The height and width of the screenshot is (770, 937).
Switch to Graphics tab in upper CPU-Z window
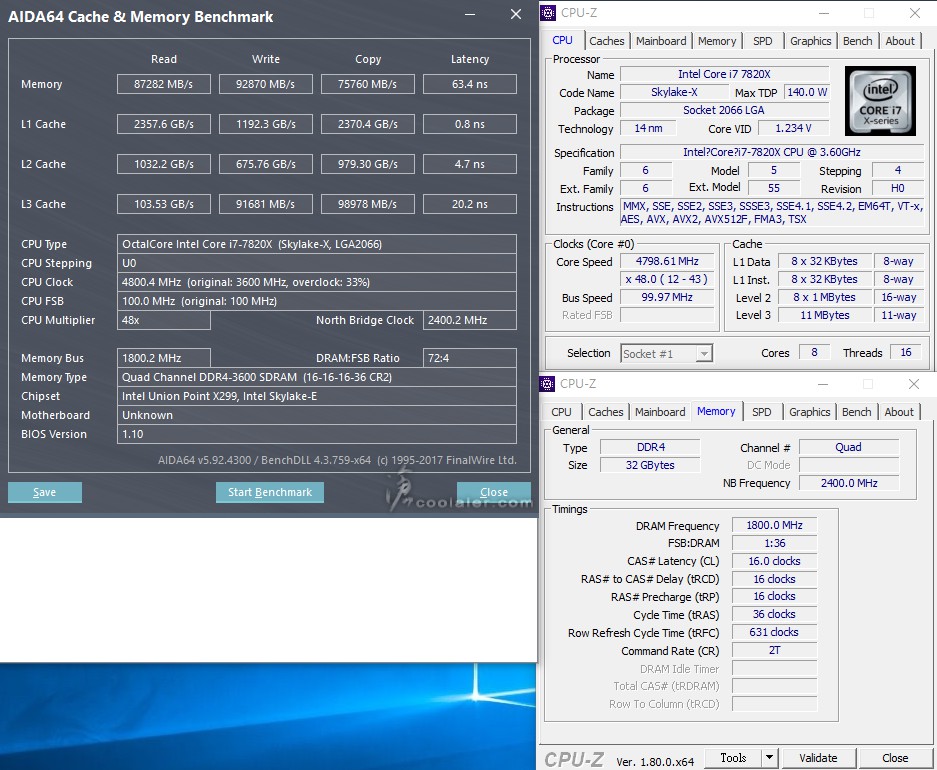click(x=810, y=41)
